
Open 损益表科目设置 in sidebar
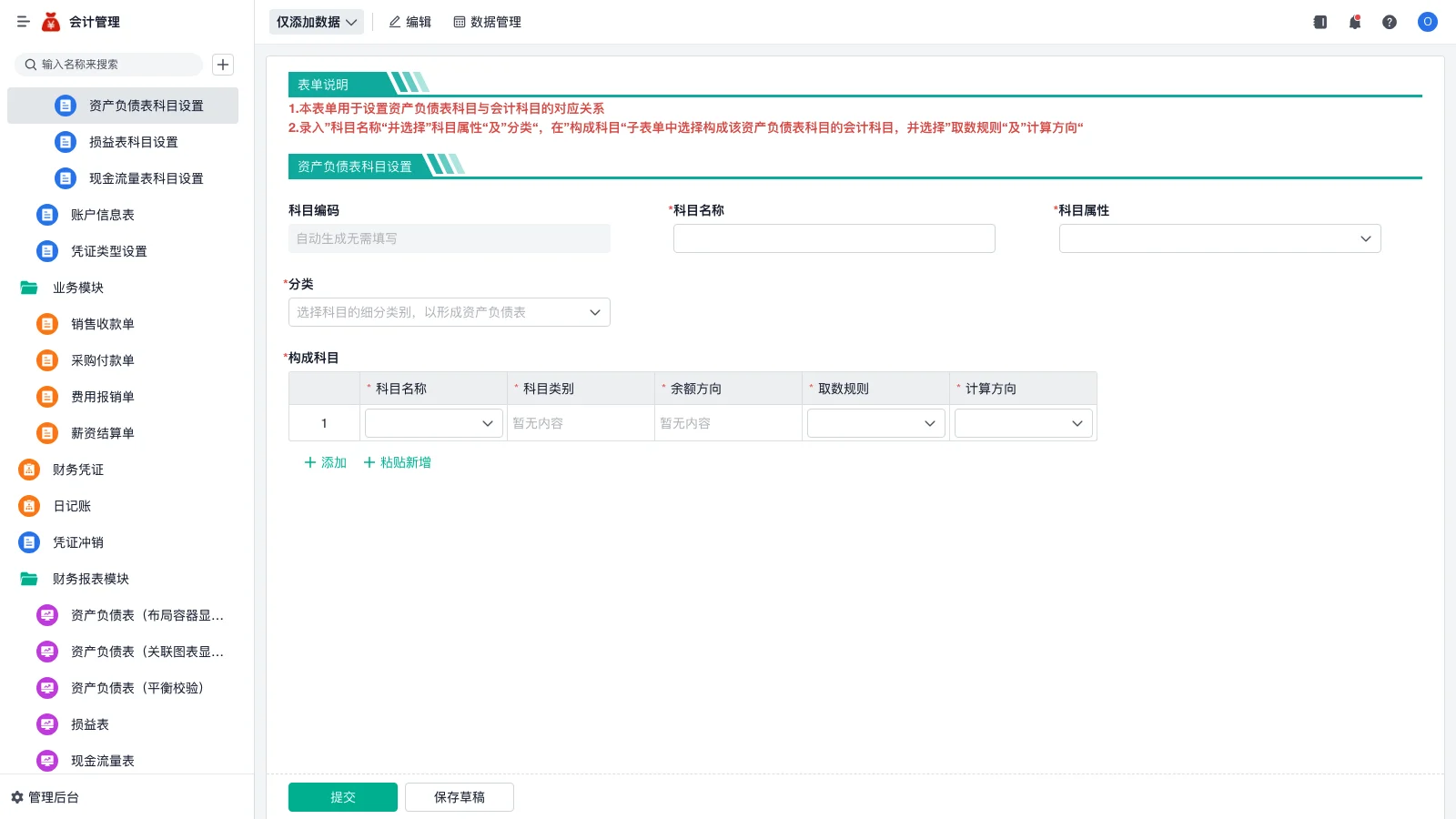(x=123, y=142)
